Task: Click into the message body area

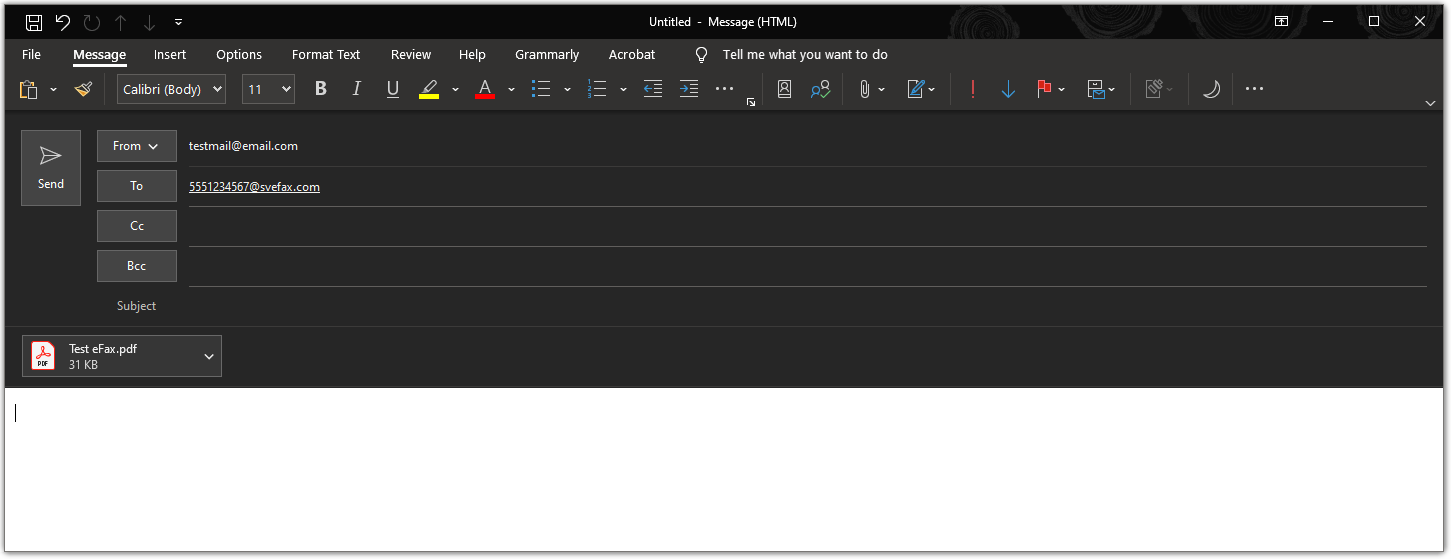Action: coord(724,469)
